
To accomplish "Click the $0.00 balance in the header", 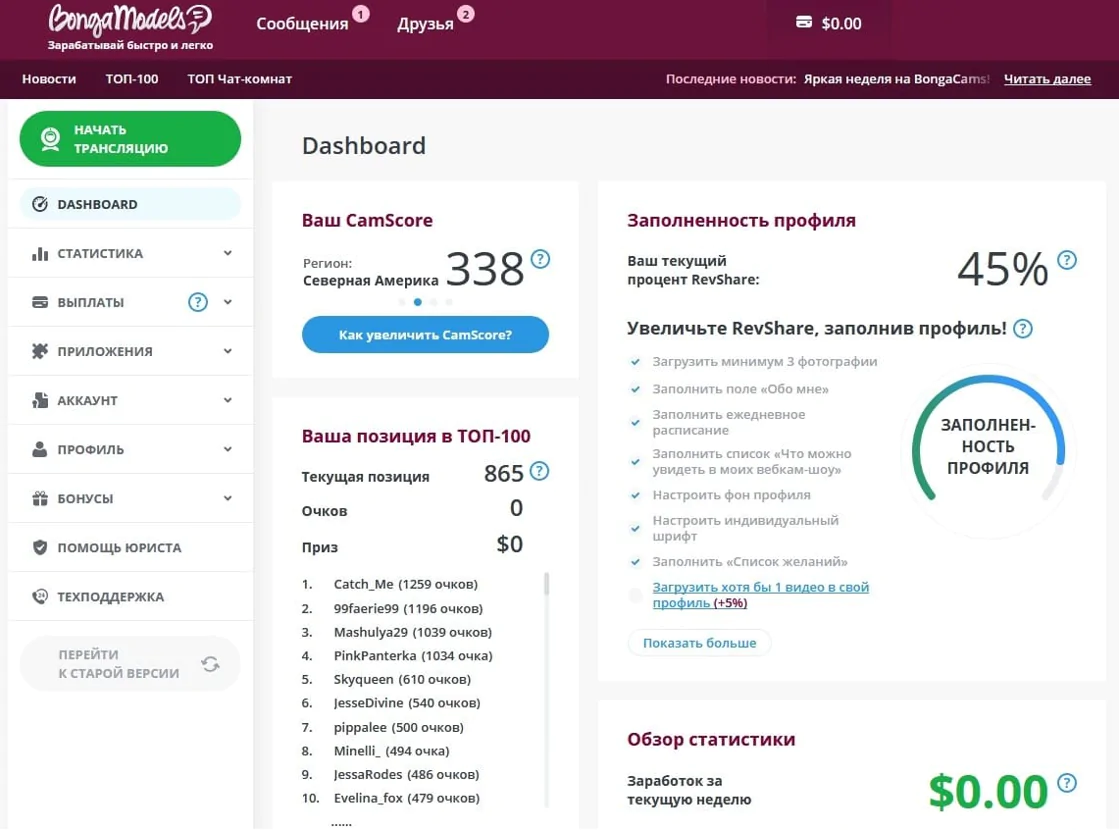I will pos(841,24).
